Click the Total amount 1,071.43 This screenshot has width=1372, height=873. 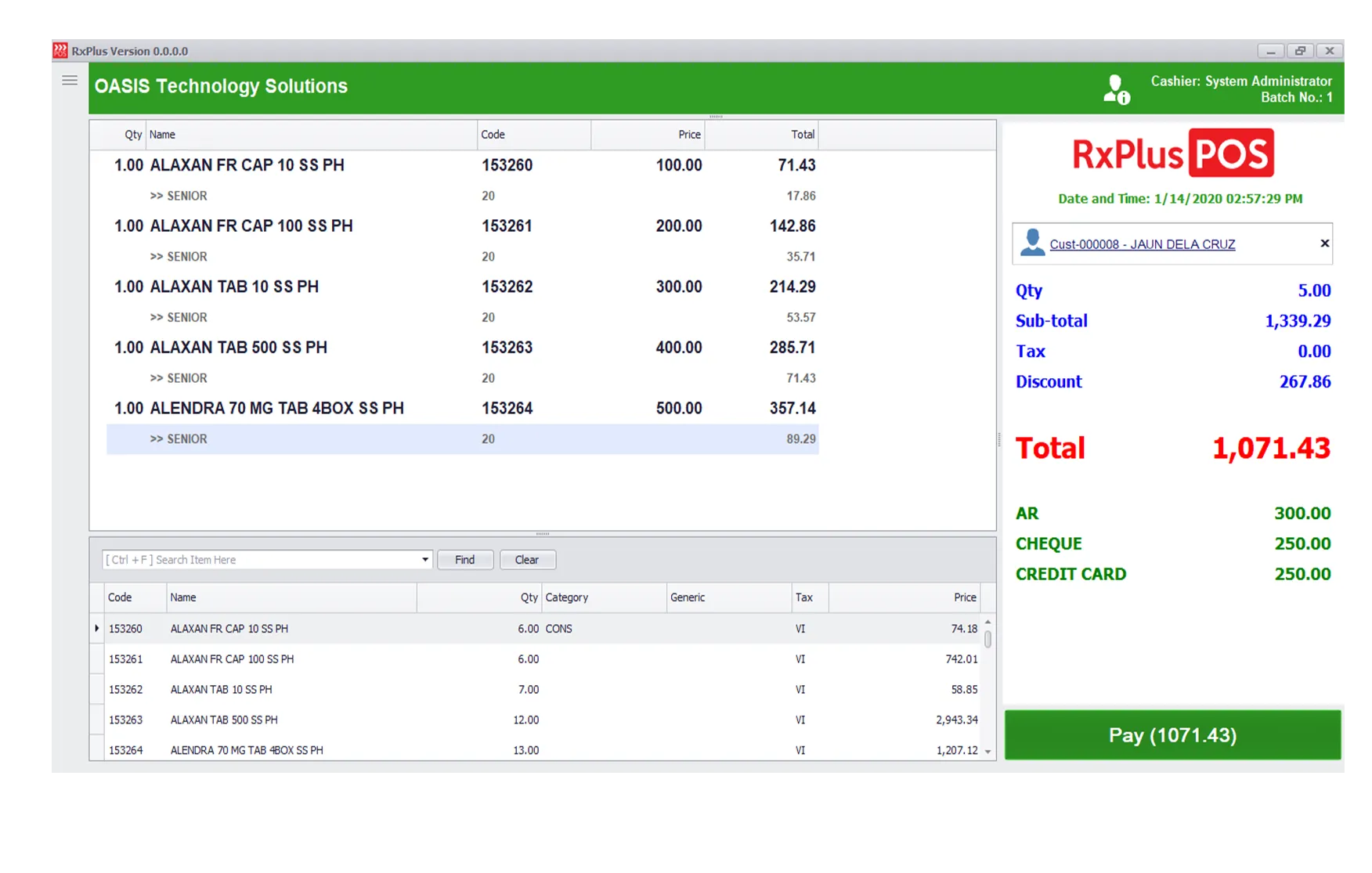(x=1271, y=449)
